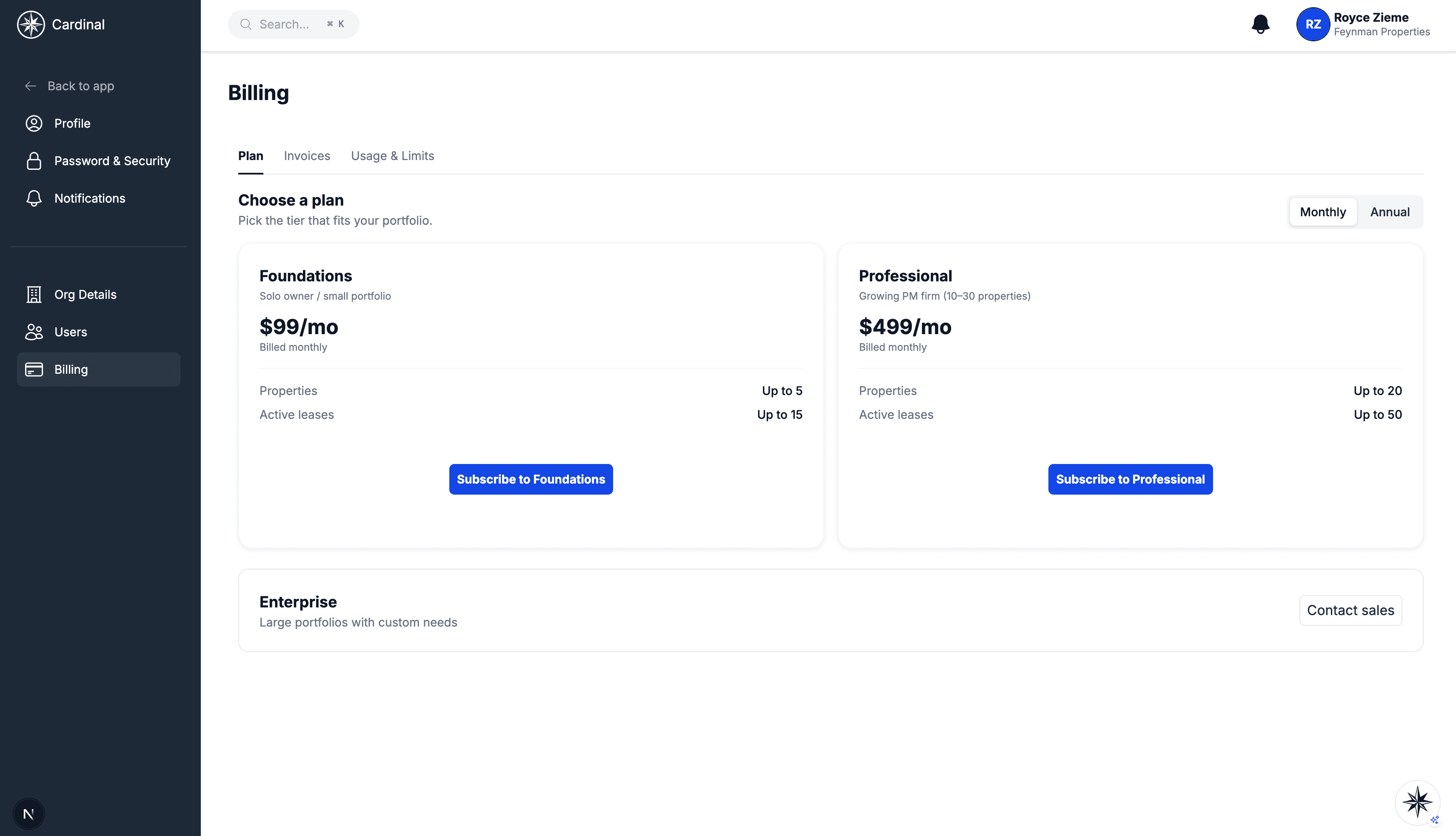Screen dimensions: 1456x836
Task: Click the Profile person icon
Action: tap(34, 123)
